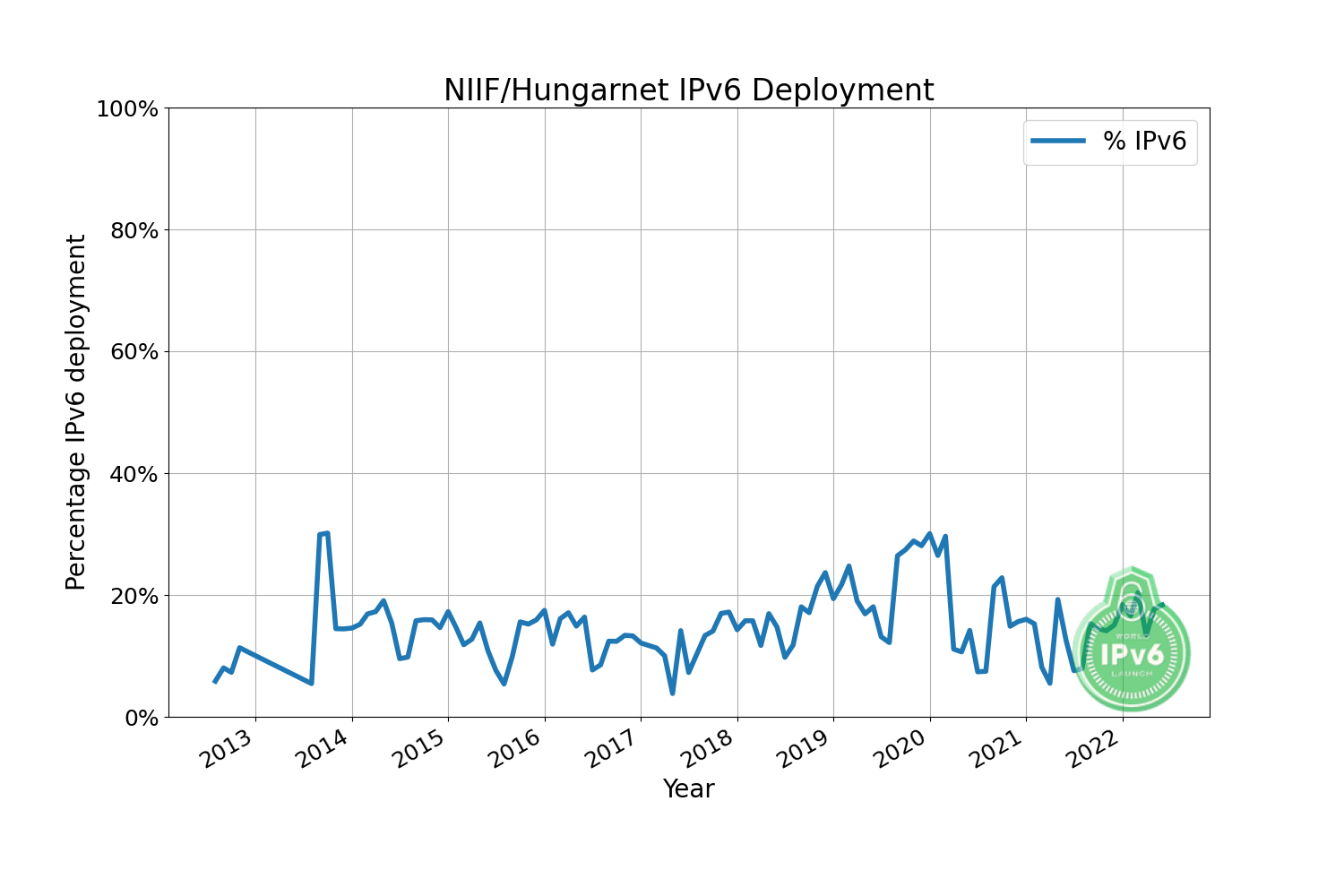Click the 2022 year tick label

pos(1094,748)
